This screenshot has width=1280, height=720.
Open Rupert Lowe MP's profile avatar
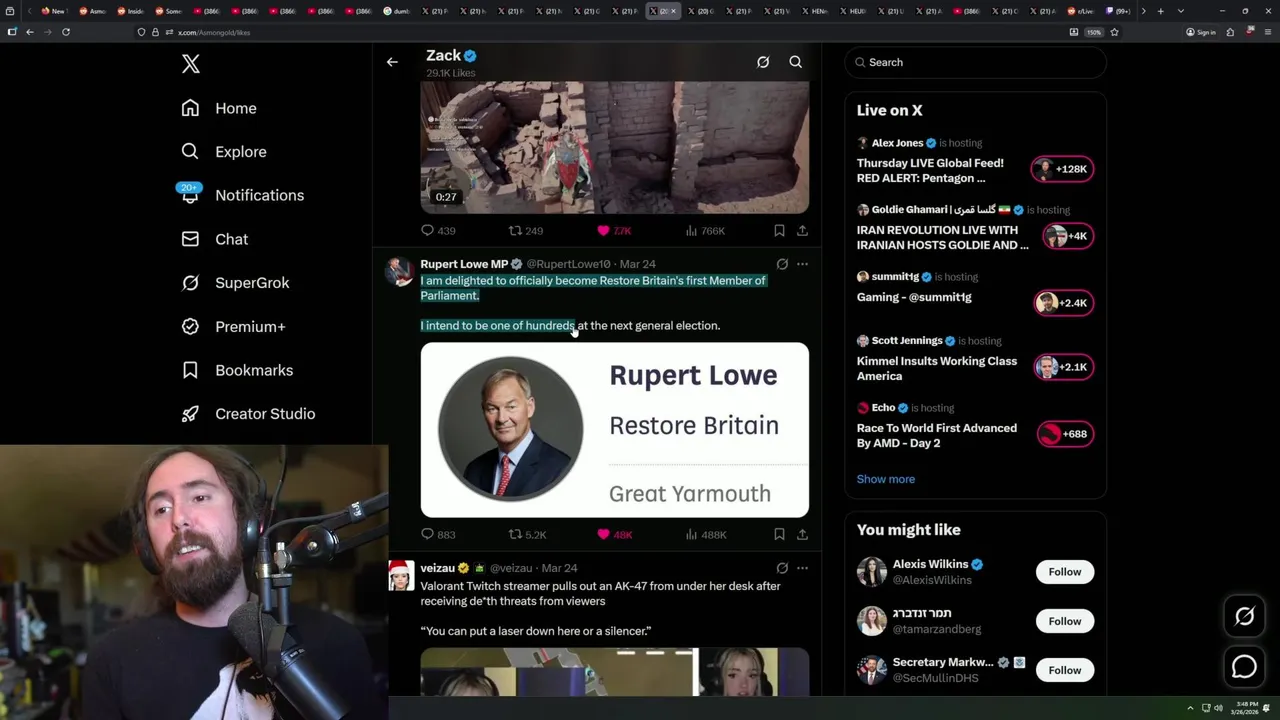(400, 271)
